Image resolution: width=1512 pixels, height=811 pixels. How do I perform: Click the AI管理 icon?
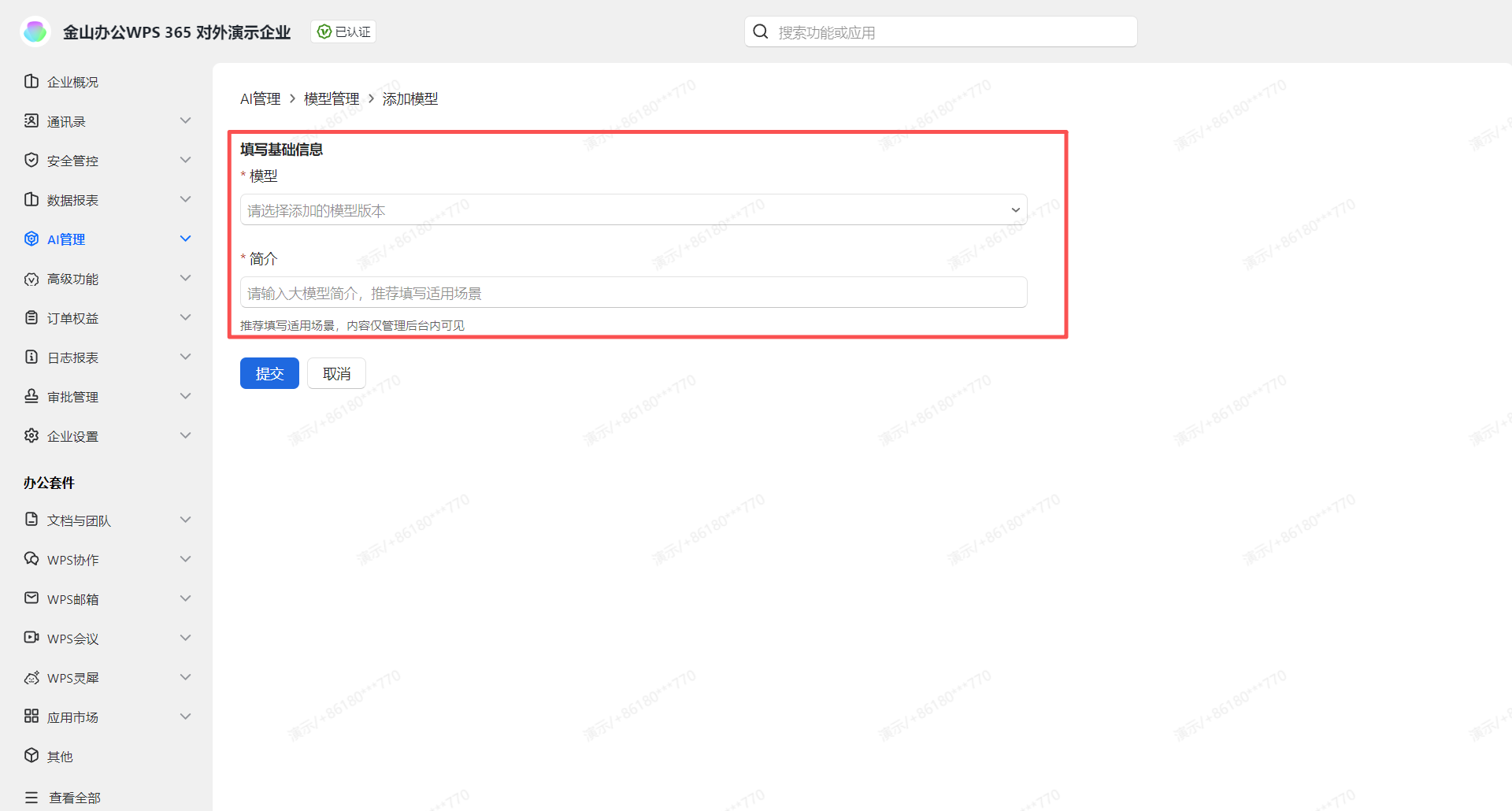pyautogui.click(x=31, y=239)
